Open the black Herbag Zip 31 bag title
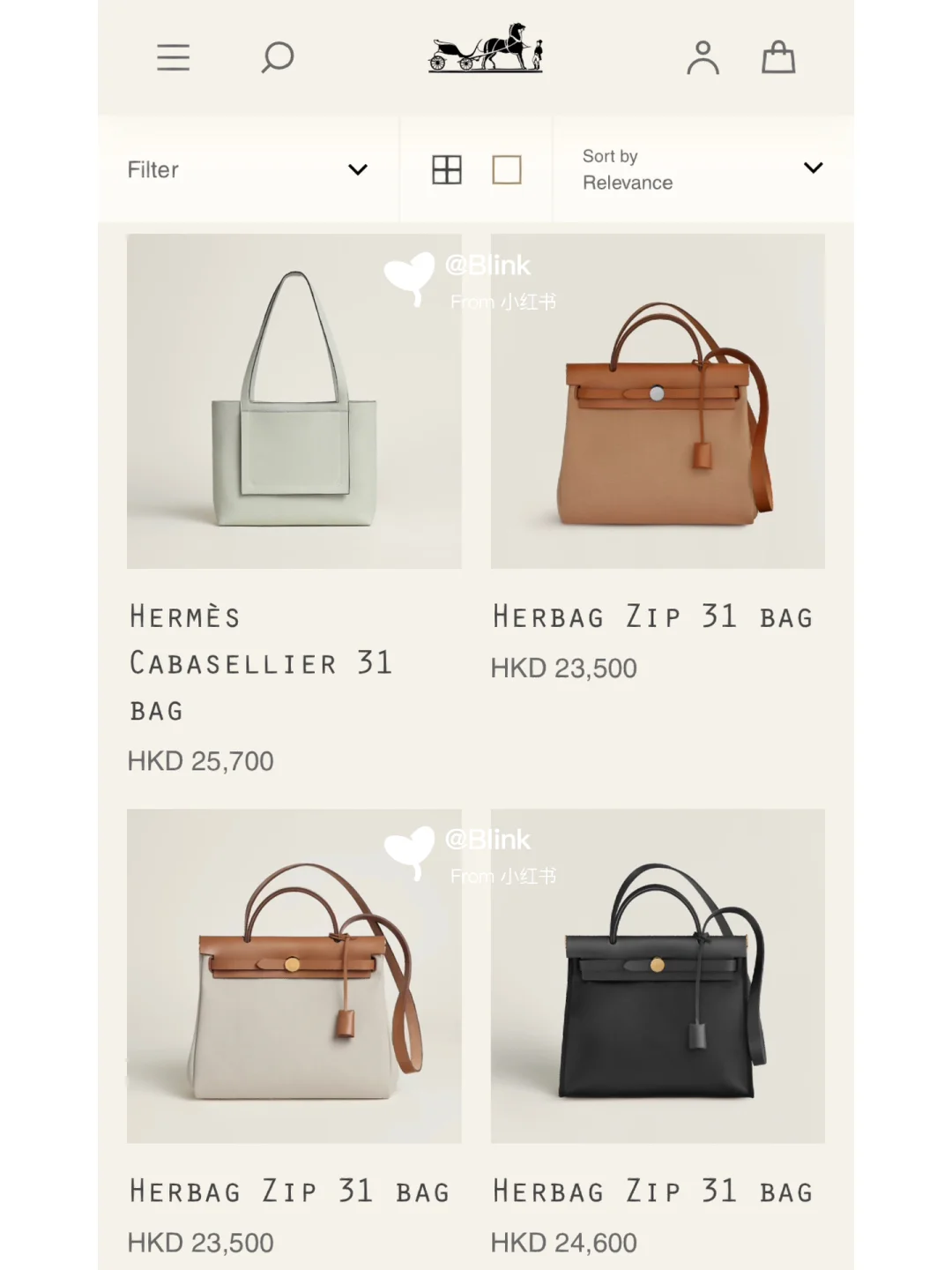Image resolution: width=952 pixels, height=1270 pixels. pyautogui.click(x=653, y=1192)
